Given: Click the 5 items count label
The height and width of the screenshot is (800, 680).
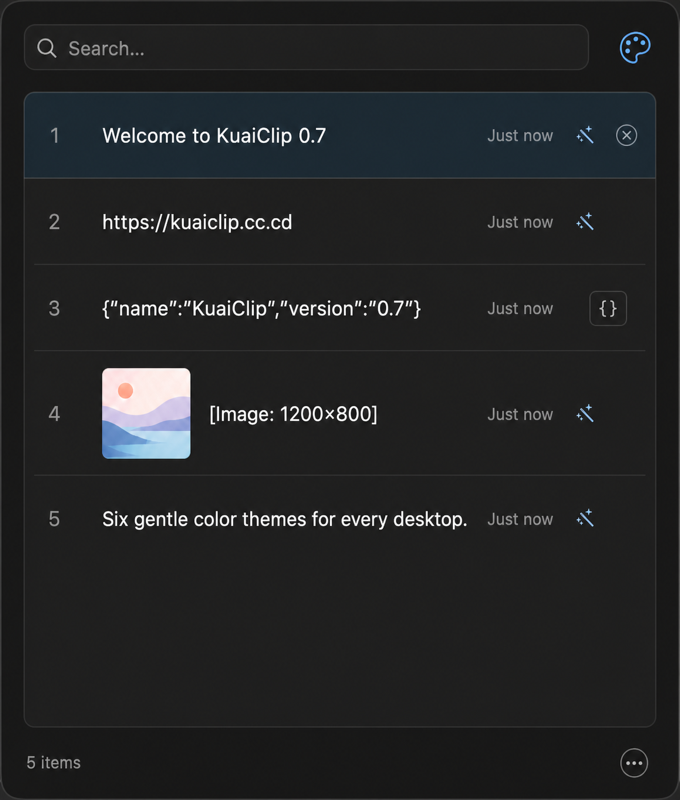Looking at the screenshot, I should pos(54,763).
